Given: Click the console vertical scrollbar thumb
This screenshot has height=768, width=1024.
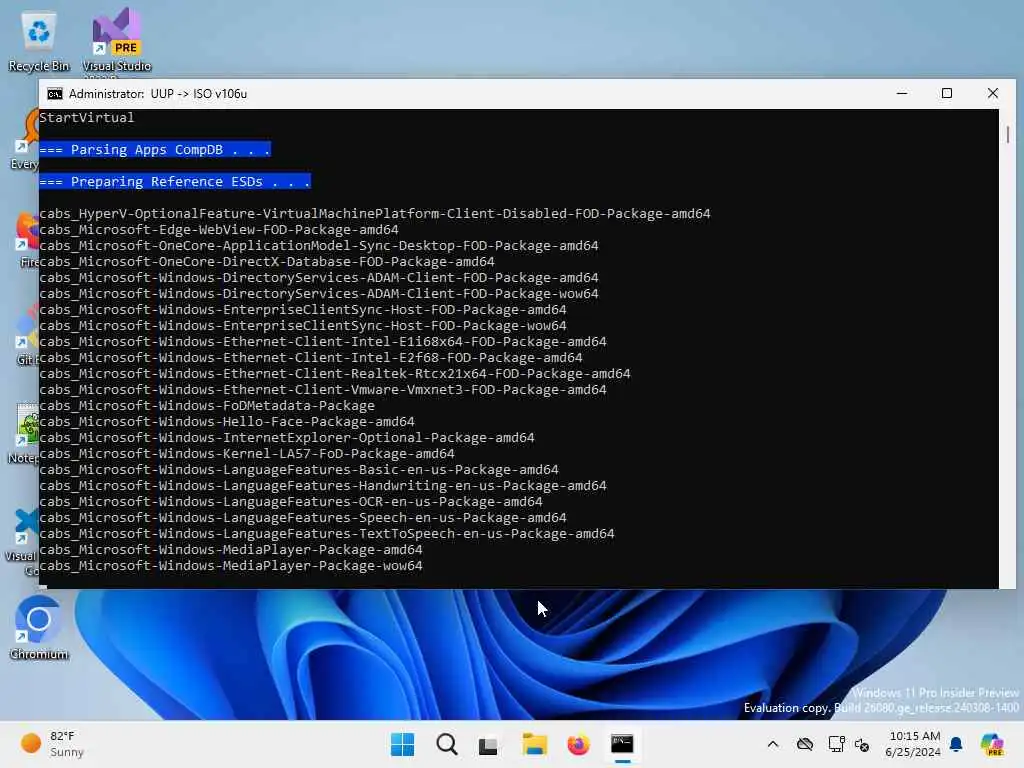Looking at the screenshot, I should tap(1008, 135).
